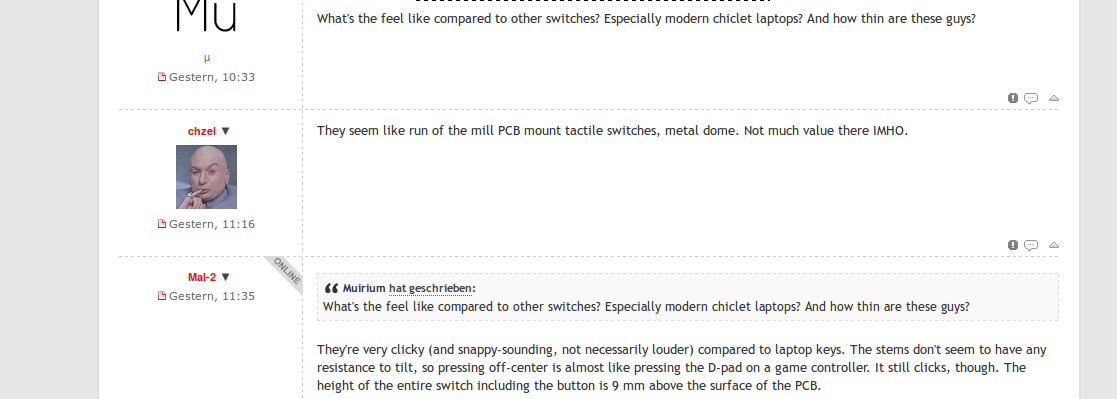Open the post icon beside Gestern, 10:33
Screen dimensions: 1117x399
162,77
